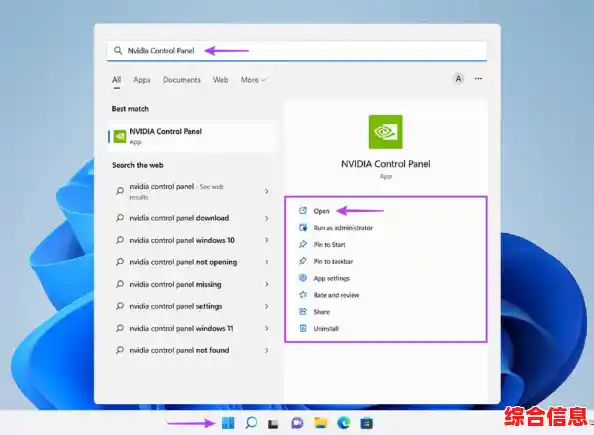594x435 pixels.
Task: Click the account avatar labeled A
Action: click(x=458, y=79)
